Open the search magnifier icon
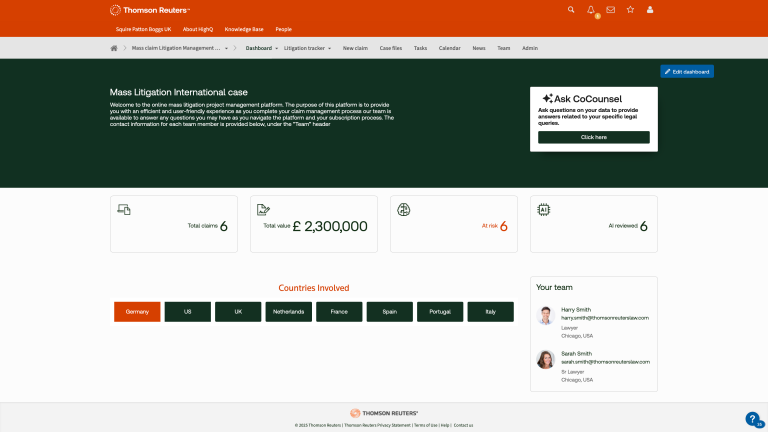The height and width of the screenshot is (432, 768). point(571,9)
